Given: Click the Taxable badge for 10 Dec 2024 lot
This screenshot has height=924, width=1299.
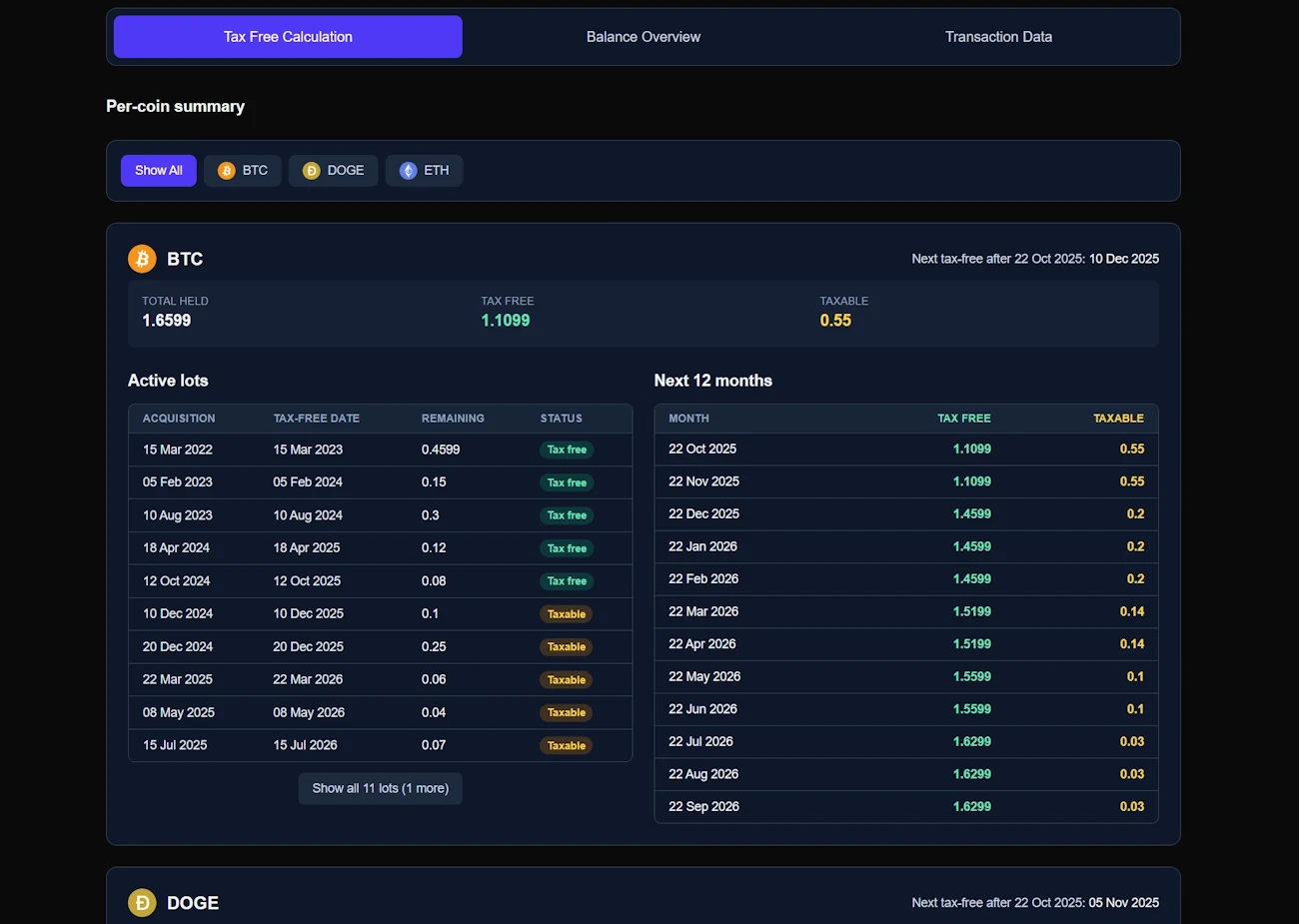Looking at the screenshot, I should point(567,614).
